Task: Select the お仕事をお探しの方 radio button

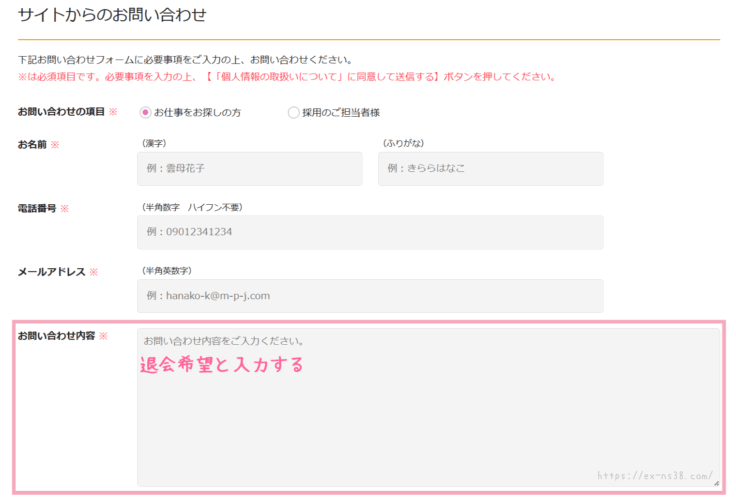Action: pyautogui.click(x=145, y=113)
